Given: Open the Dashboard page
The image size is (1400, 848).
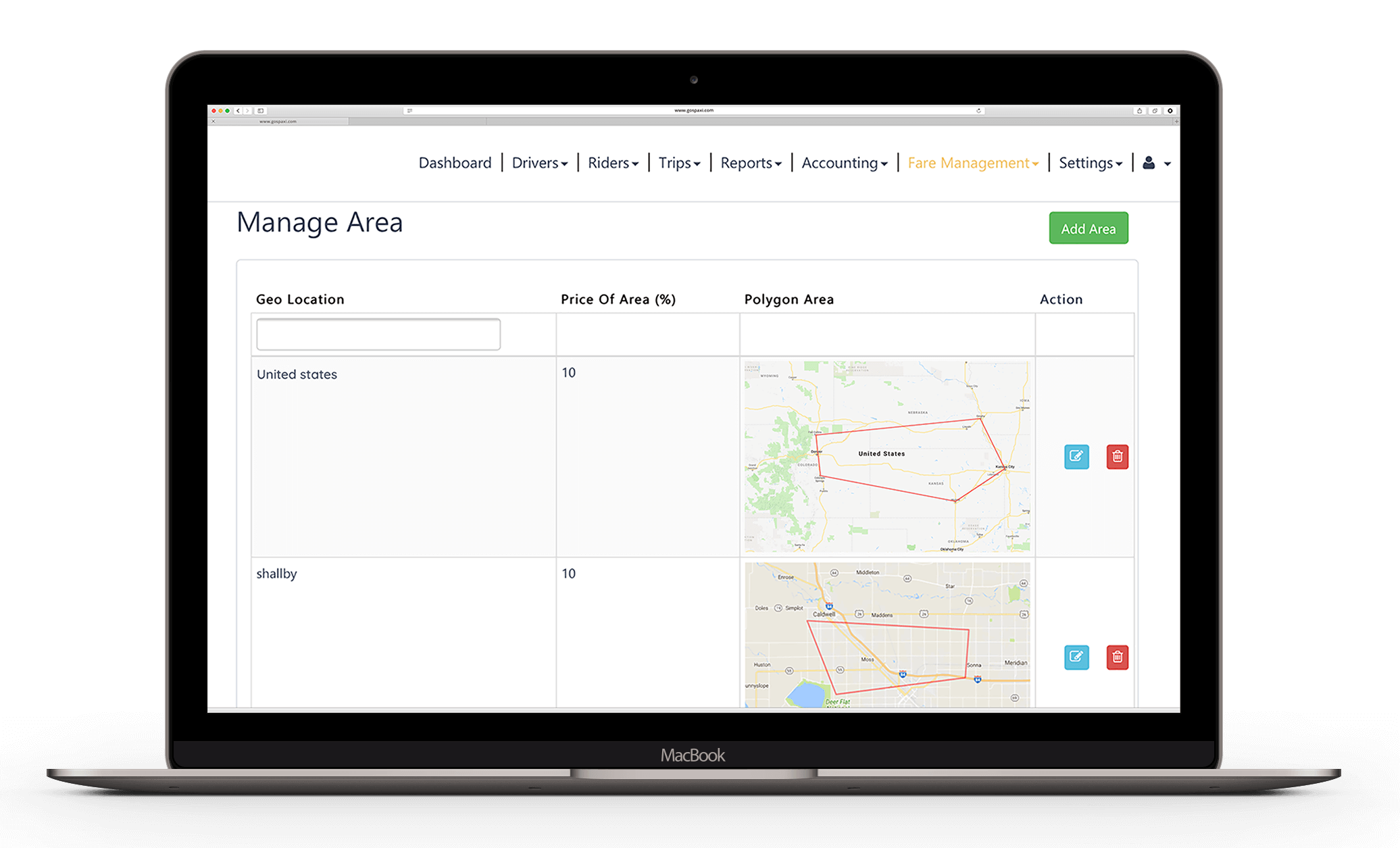Looking at the screenshot, I should pos(455,163).
